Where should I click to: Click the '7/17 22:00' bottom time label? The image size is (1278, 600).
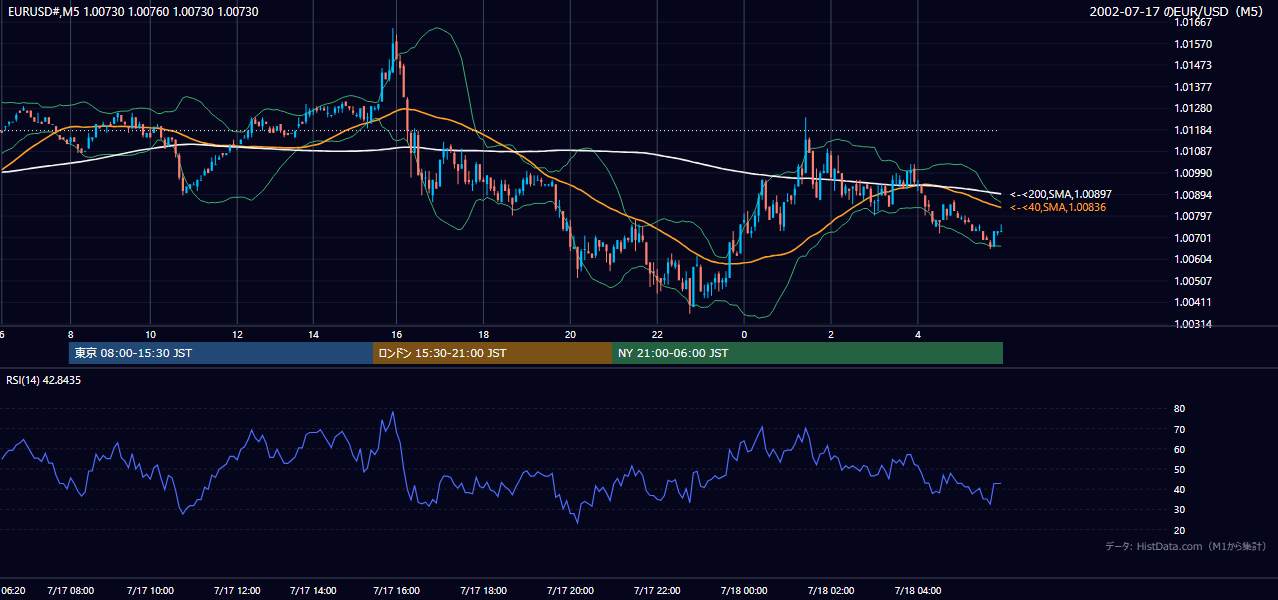(x=657, y=590)
